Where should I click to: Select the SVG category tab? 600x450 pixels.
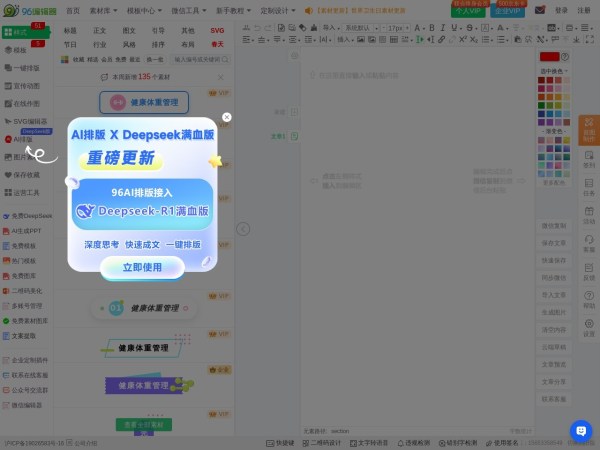[x=217, y=31]
